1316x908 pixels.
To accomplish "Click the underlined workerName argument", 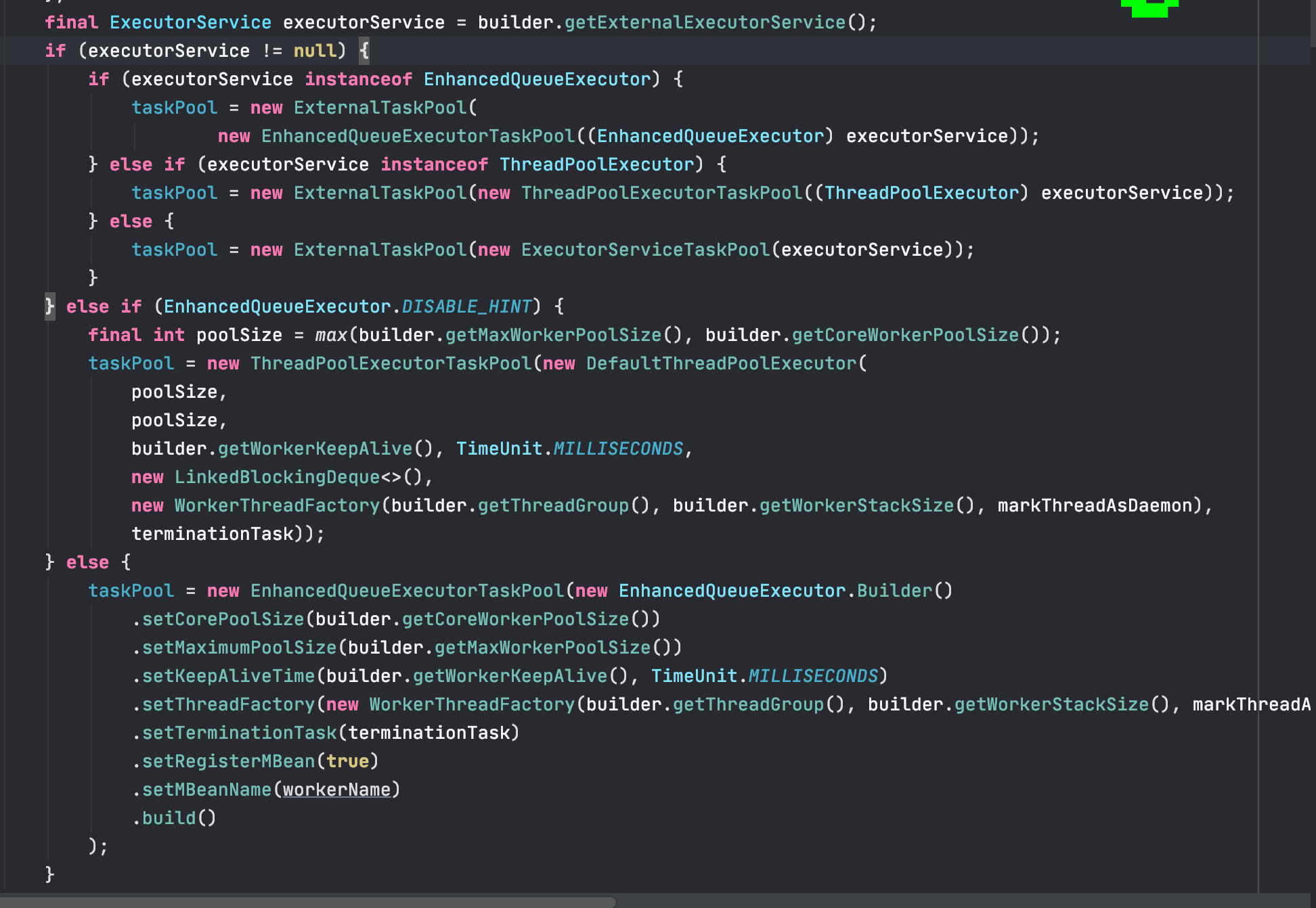I will [336, 790].
